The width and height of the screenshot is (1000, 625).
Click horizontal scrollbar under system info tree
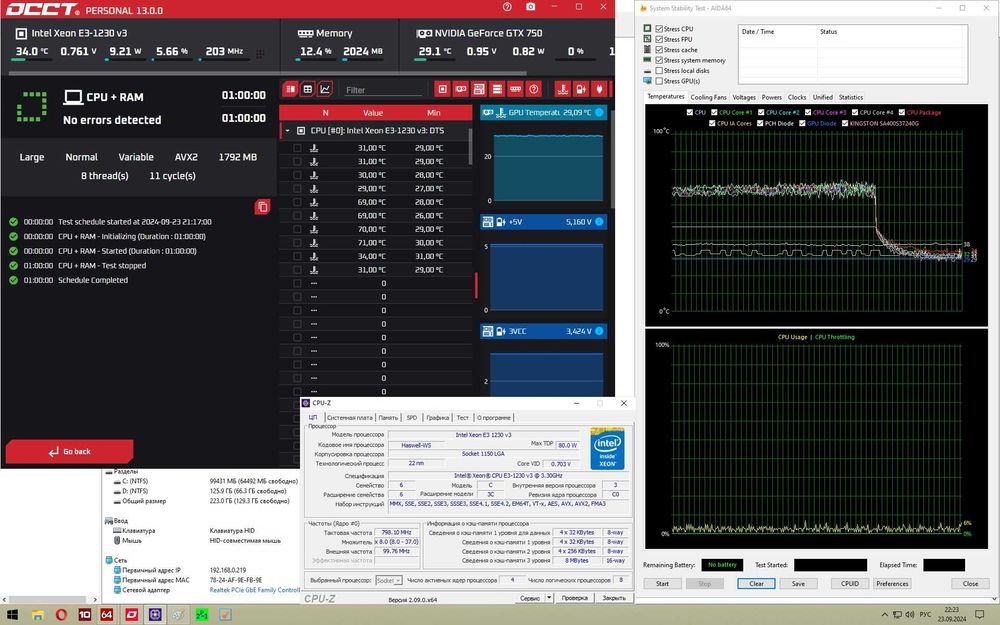pos(49,599)
